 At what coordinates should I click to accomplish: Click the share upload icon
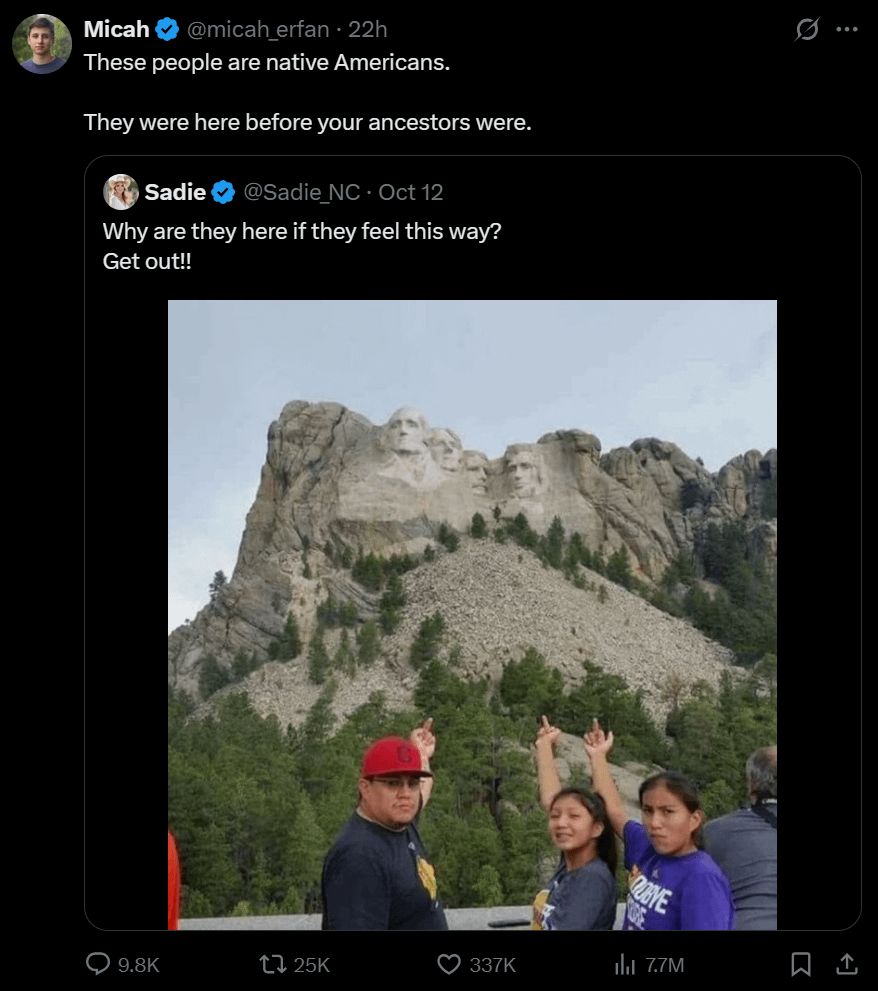click(846, 964)
